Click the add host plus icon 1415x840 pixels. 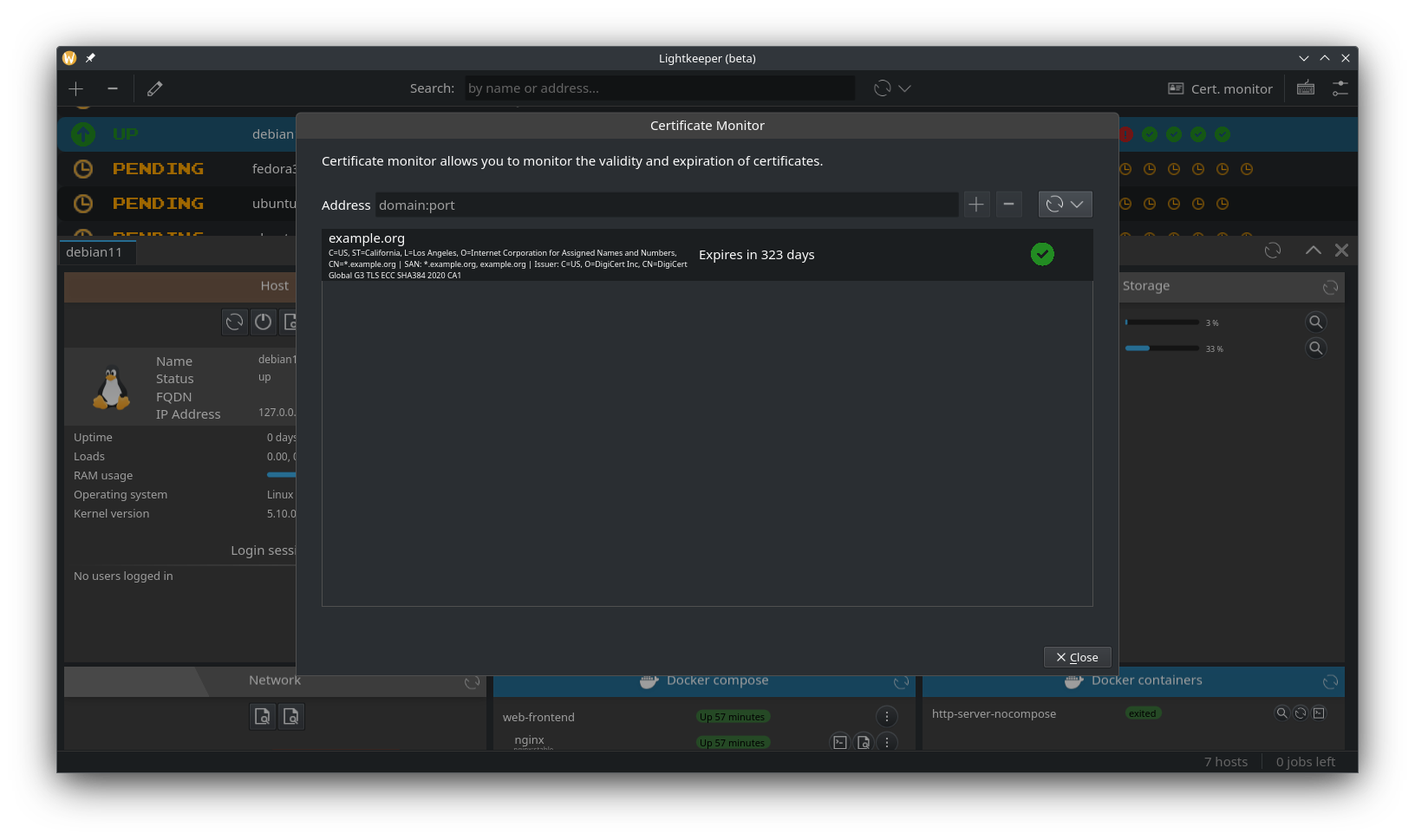pos(76,88)
